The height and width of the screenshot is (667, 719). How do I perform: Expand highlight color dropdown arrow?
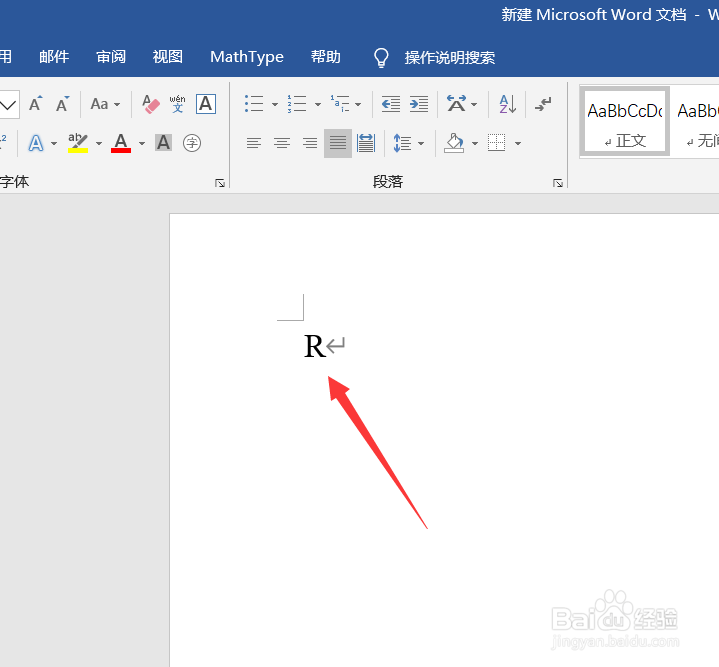(x=99, y=143)
